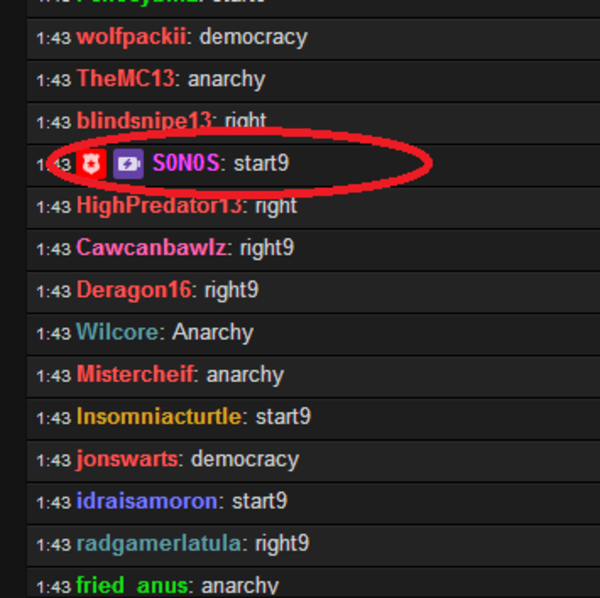This screenshot has height=598, width=600.
Task: Select TheMC13 username
Action: tap(126, 78)
